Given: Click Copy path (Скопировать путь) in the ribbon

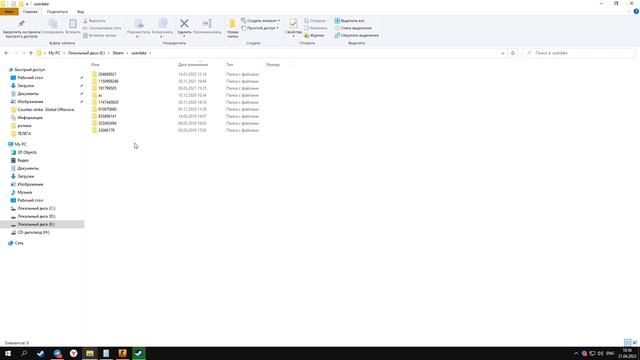Looking at the screenshot, I should point(102,28).
